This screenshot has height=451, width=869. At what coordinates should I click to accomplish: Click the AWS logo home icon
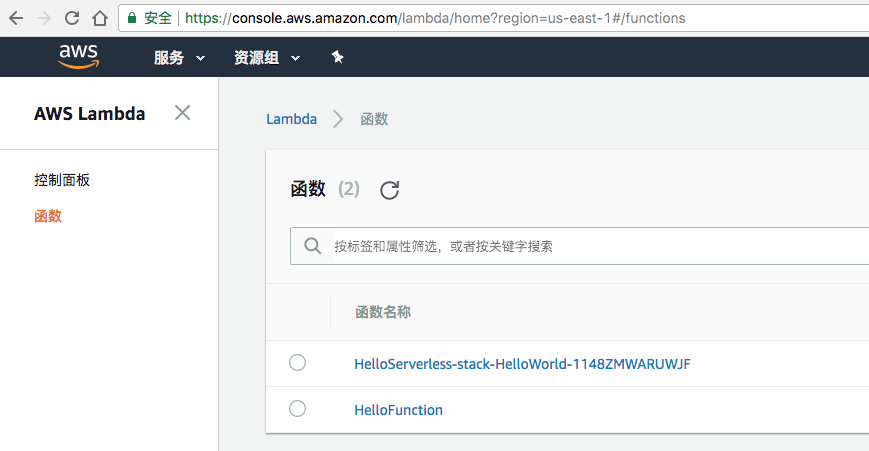point(79,57)
